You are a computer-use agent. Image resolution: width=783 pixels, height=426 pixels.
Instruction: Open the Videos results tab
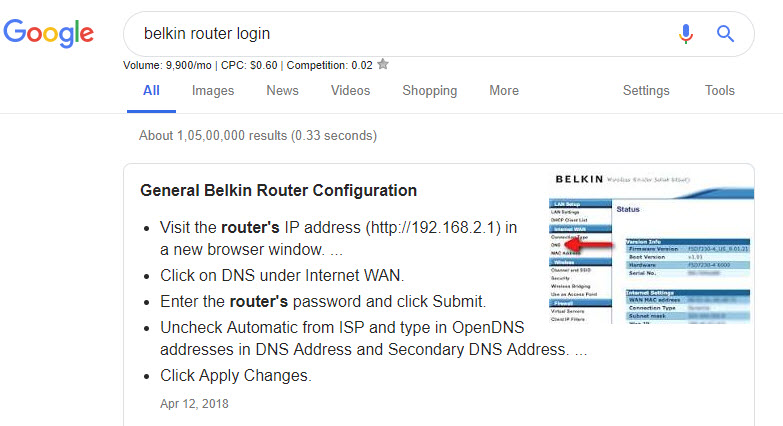[350, 90]
